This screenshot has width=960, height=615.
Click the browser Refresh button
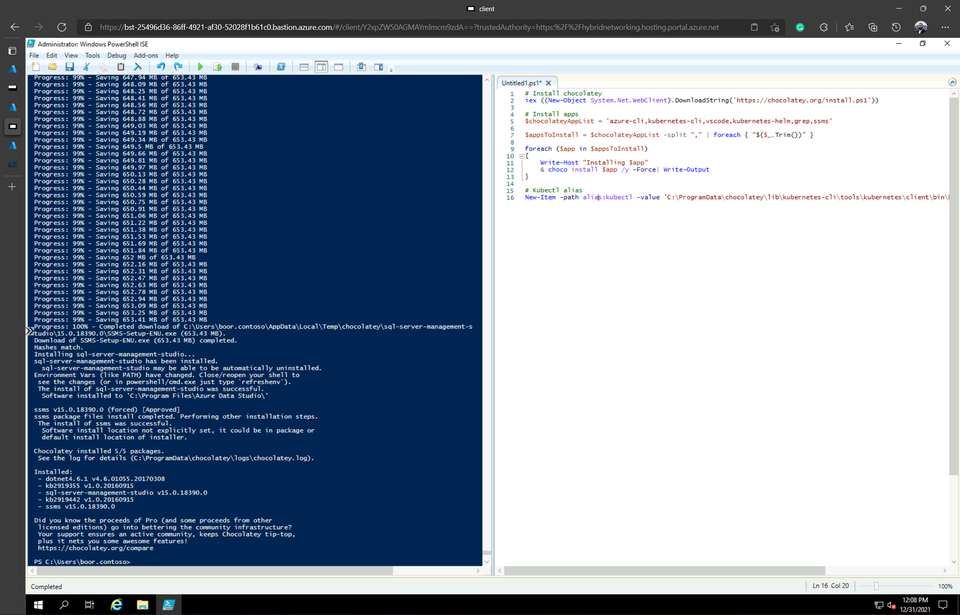(x=64, y=29)
